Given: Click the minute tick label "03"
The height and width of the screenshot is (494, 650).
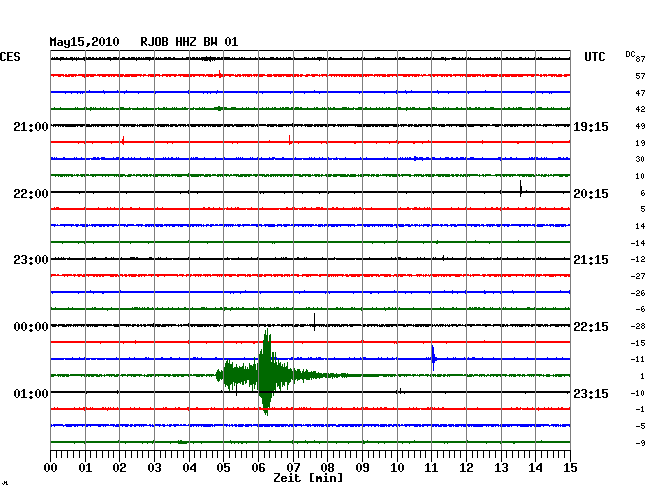Looking at the screenshot, I should [155, 468].
